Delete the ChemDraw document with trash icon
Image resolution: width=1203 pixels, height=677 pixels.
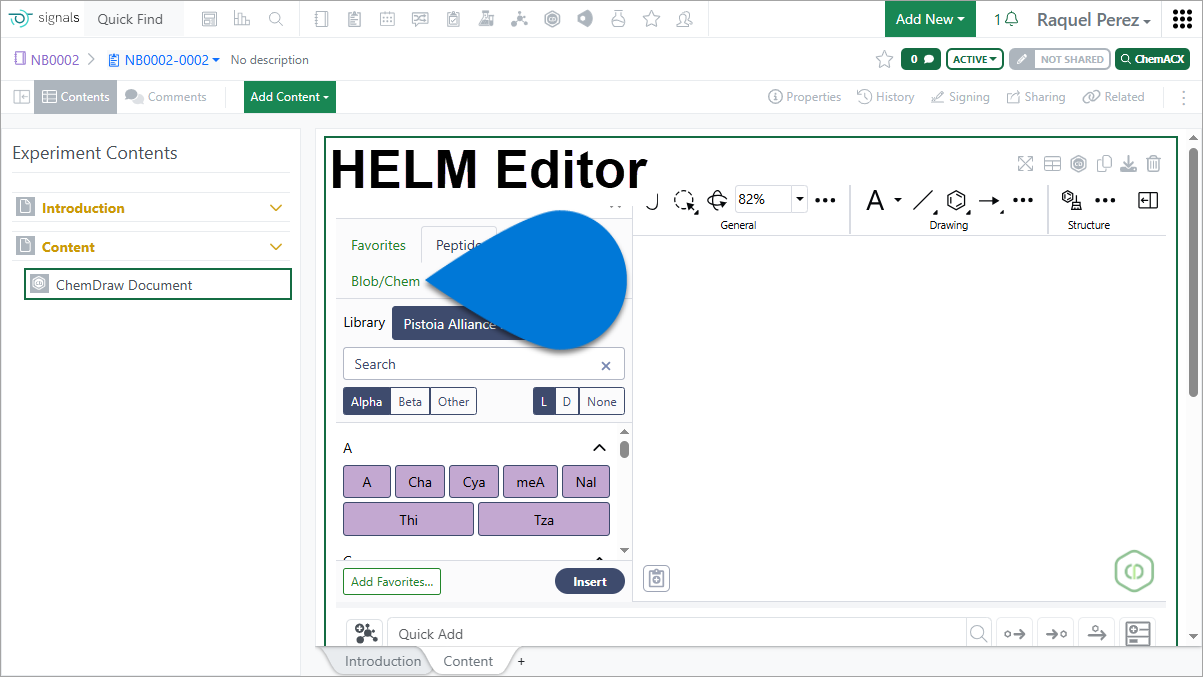(x=1154, y=164)
